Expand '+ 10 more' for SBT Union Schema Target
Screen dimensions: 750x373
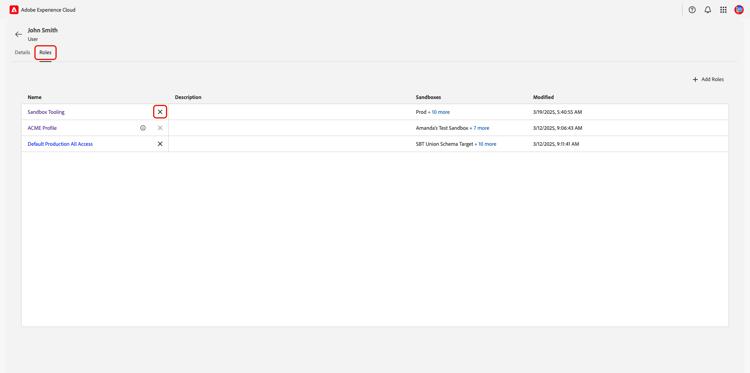[x=485, y=144]
